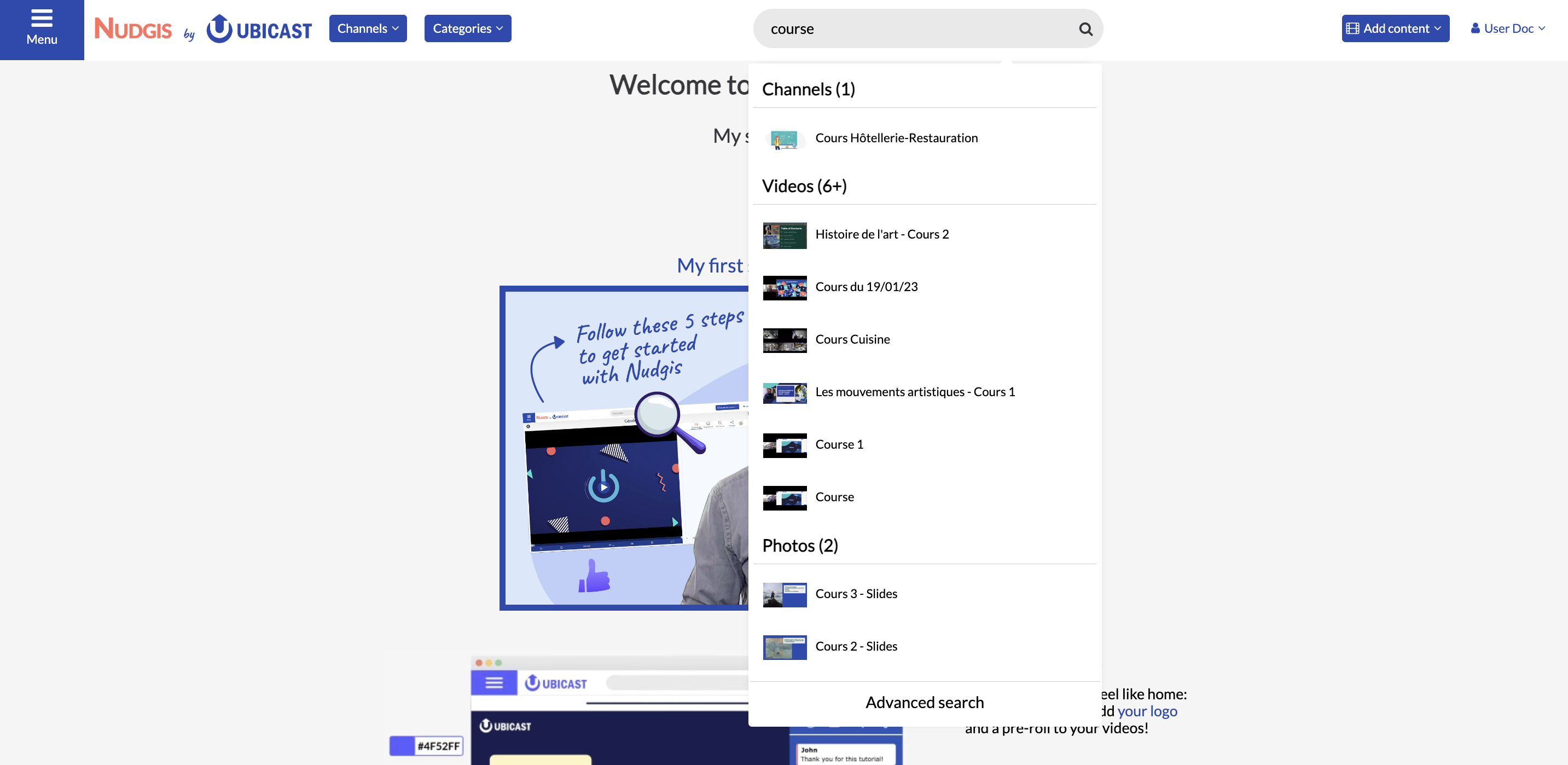
Task: Click thumbnail of Les mouvements artistiques video
Action: (x=785, y=393)
